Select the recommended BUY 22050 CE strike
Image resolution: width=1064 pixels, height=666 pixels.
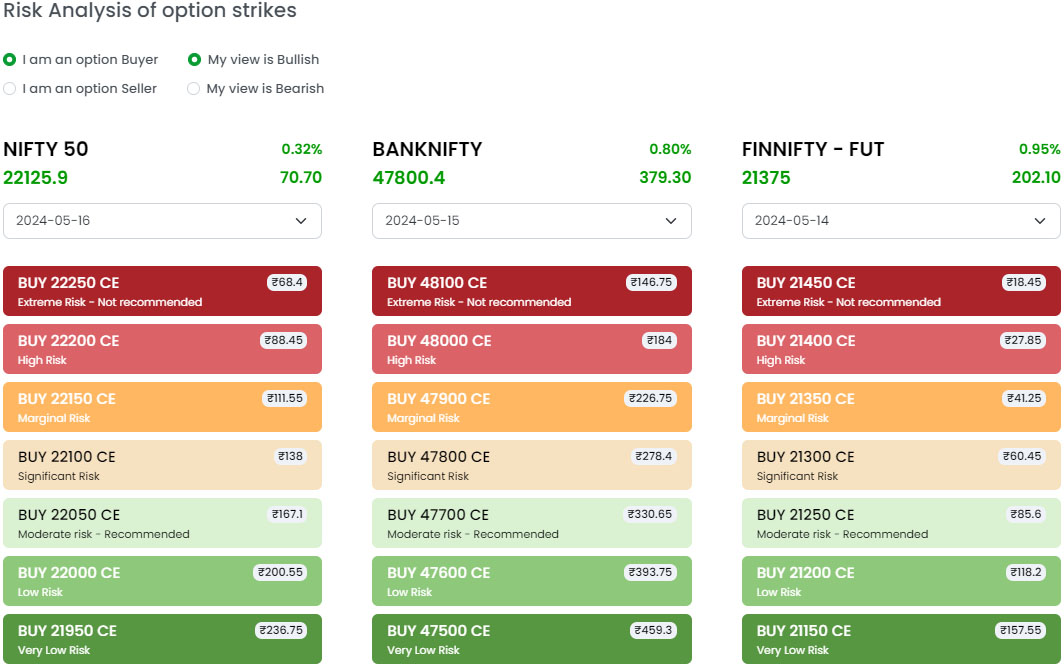(162, 522)
